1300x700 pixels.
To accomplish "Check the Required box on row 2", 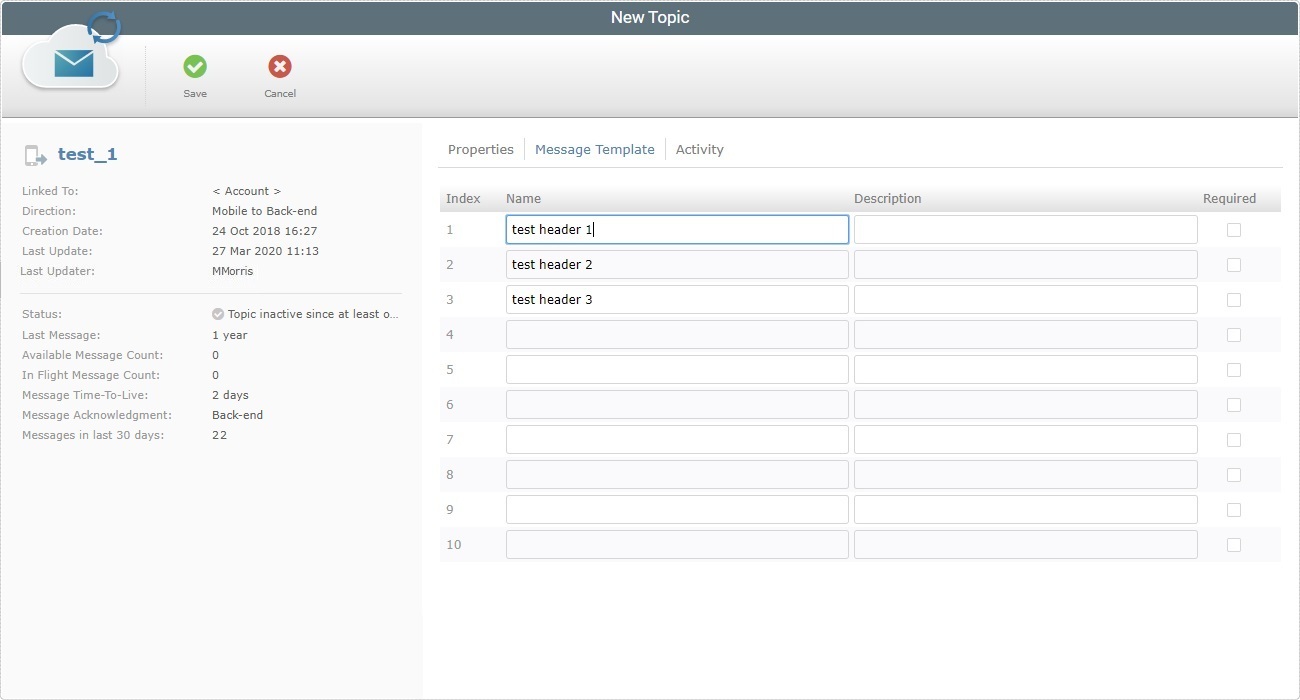I will coord(1233,264).
